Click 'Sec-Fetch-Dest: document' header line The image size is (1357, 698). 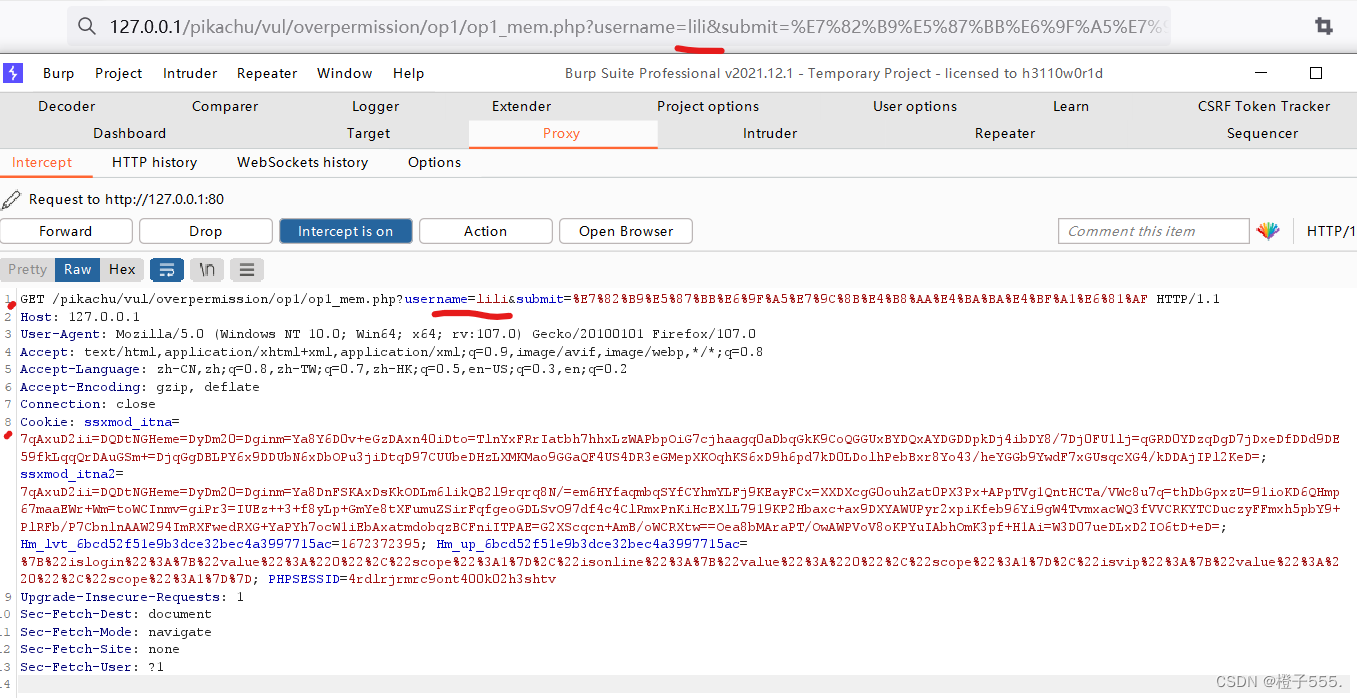[x=116, y=614]
